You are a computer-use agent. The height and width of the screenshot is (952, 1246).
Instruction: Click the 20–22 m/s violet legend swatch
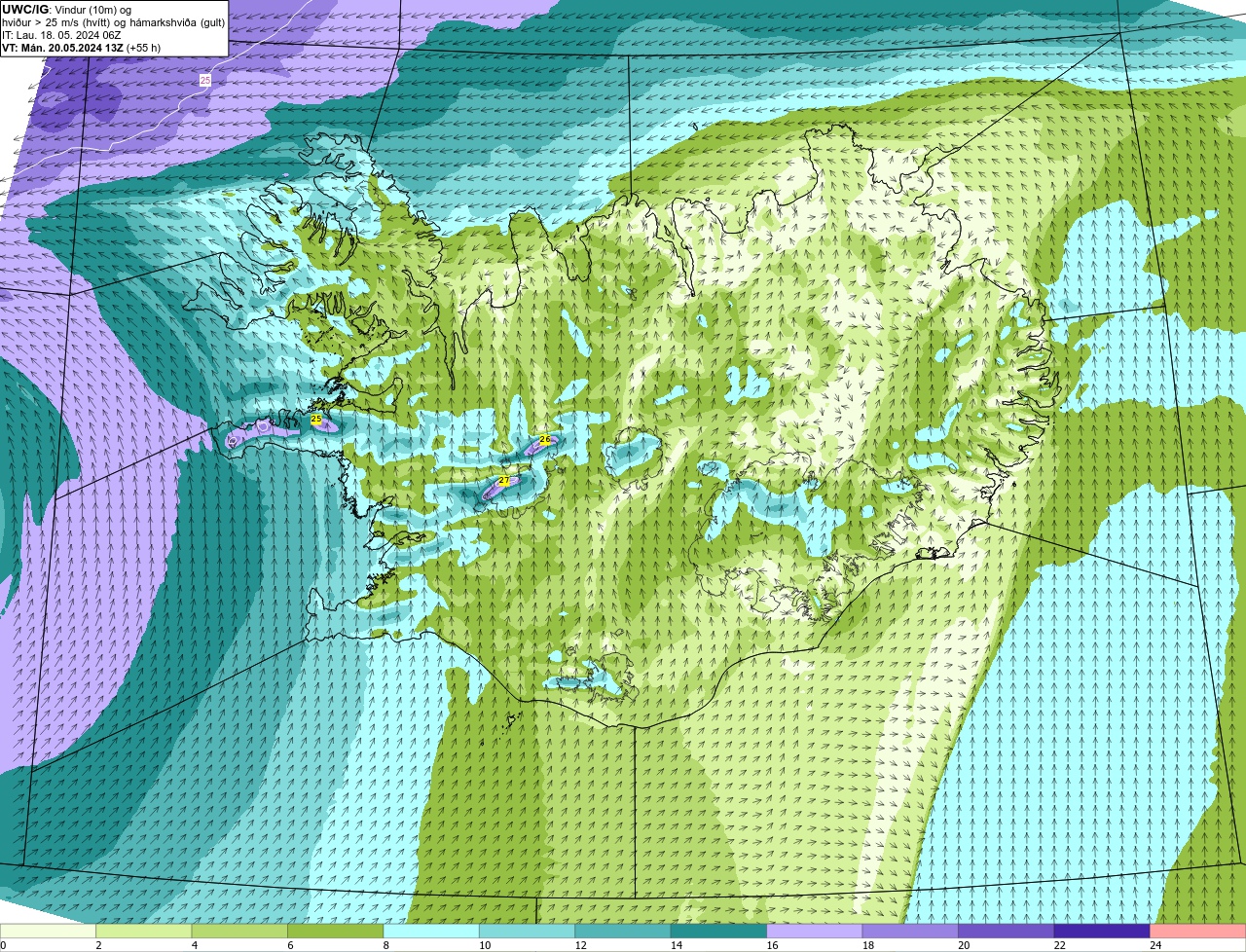point(1007,931)
